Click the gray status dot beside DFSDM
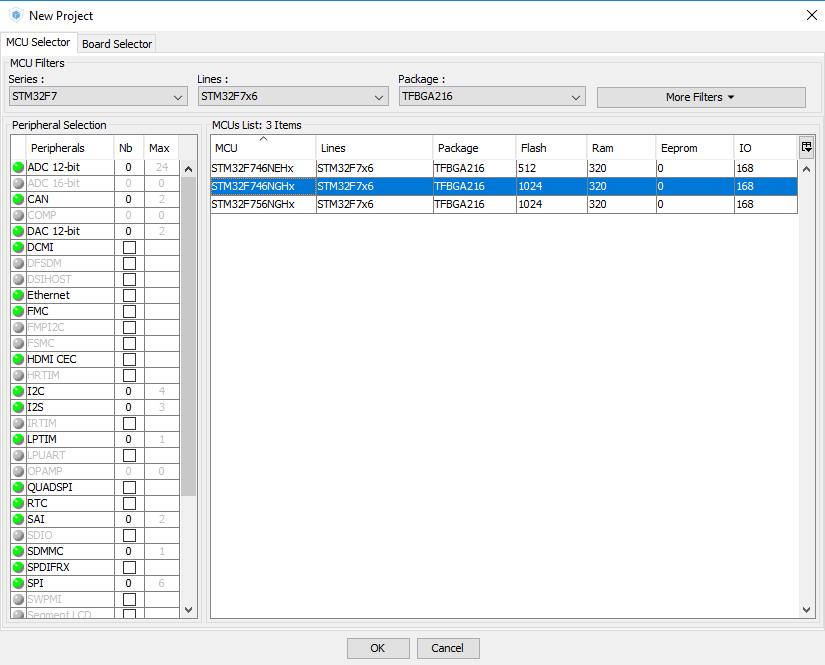The width and height of the screenshot is (825, 665). 18,263
